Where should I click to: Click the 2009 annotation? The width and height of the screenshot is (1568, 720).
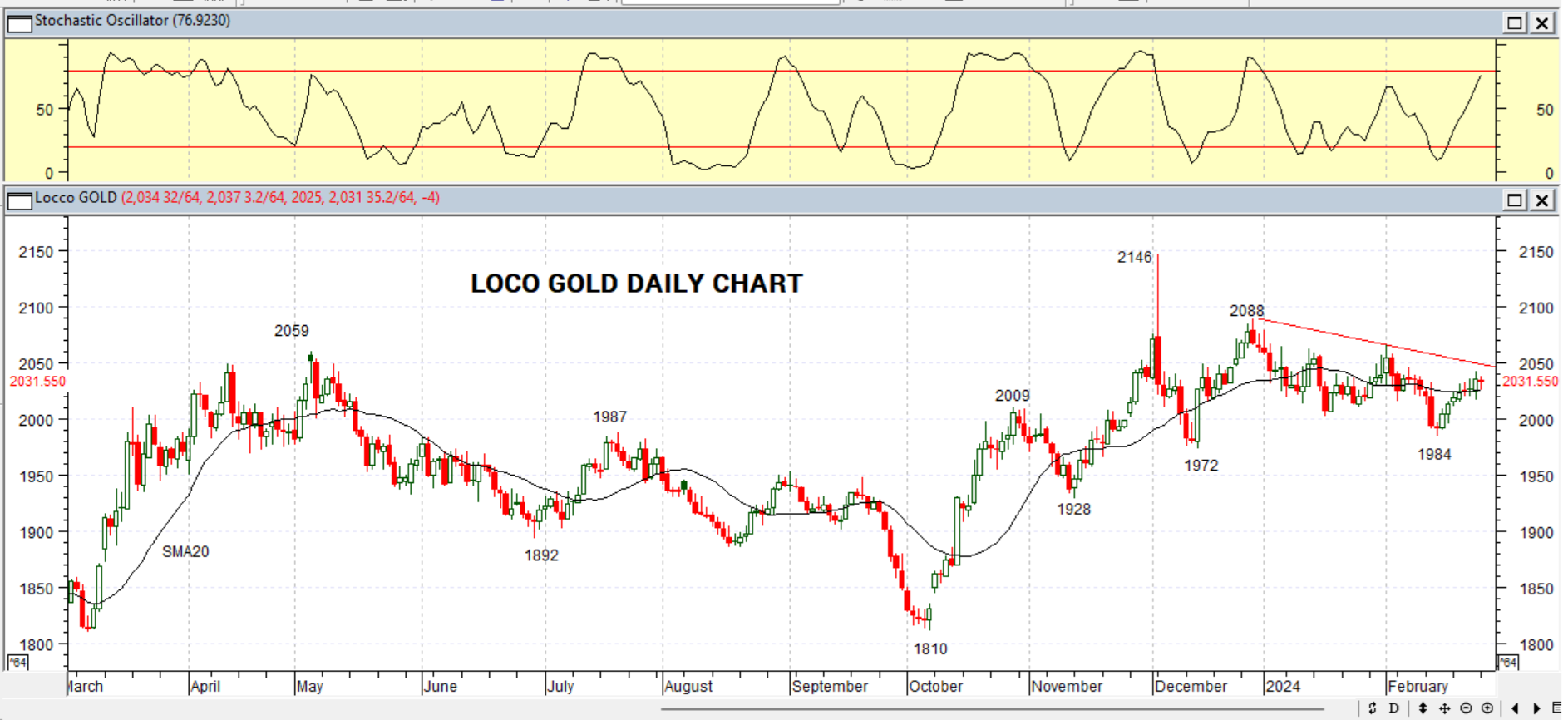click(x=1013, y=397)
